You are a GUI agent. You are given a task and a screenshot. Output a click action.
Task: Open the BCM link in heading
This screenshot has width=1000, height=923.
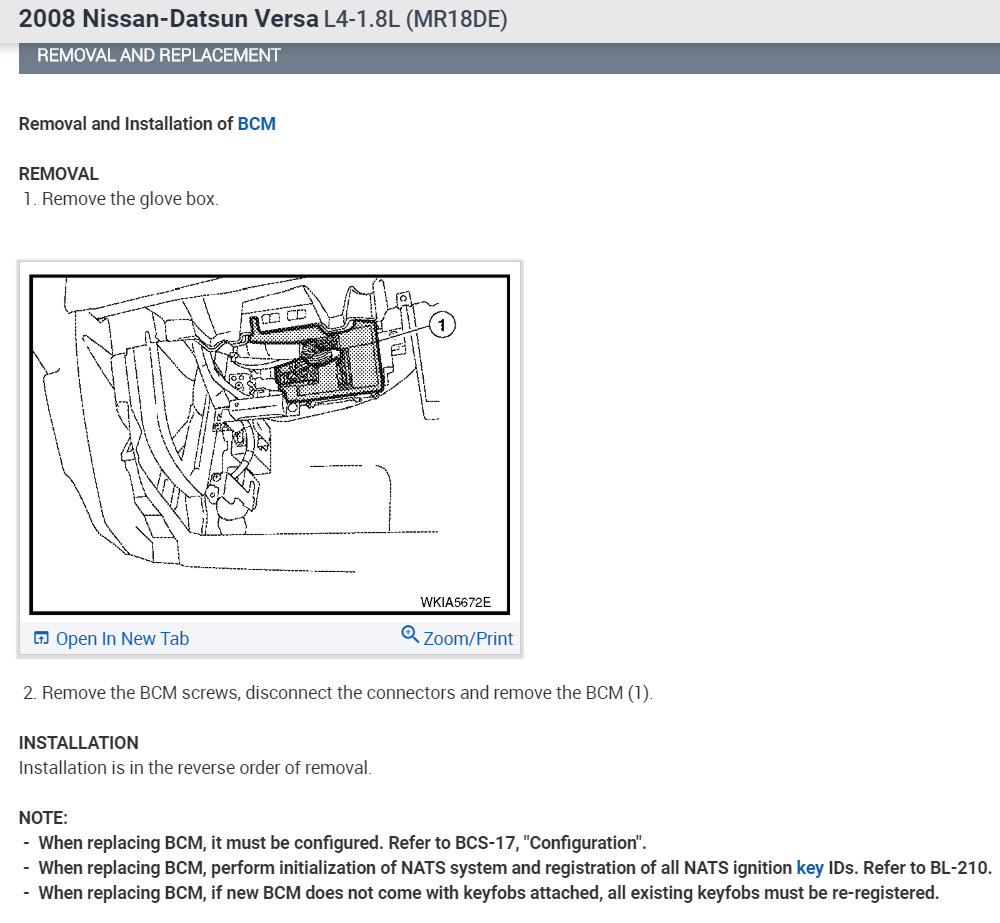click(256, 124)
